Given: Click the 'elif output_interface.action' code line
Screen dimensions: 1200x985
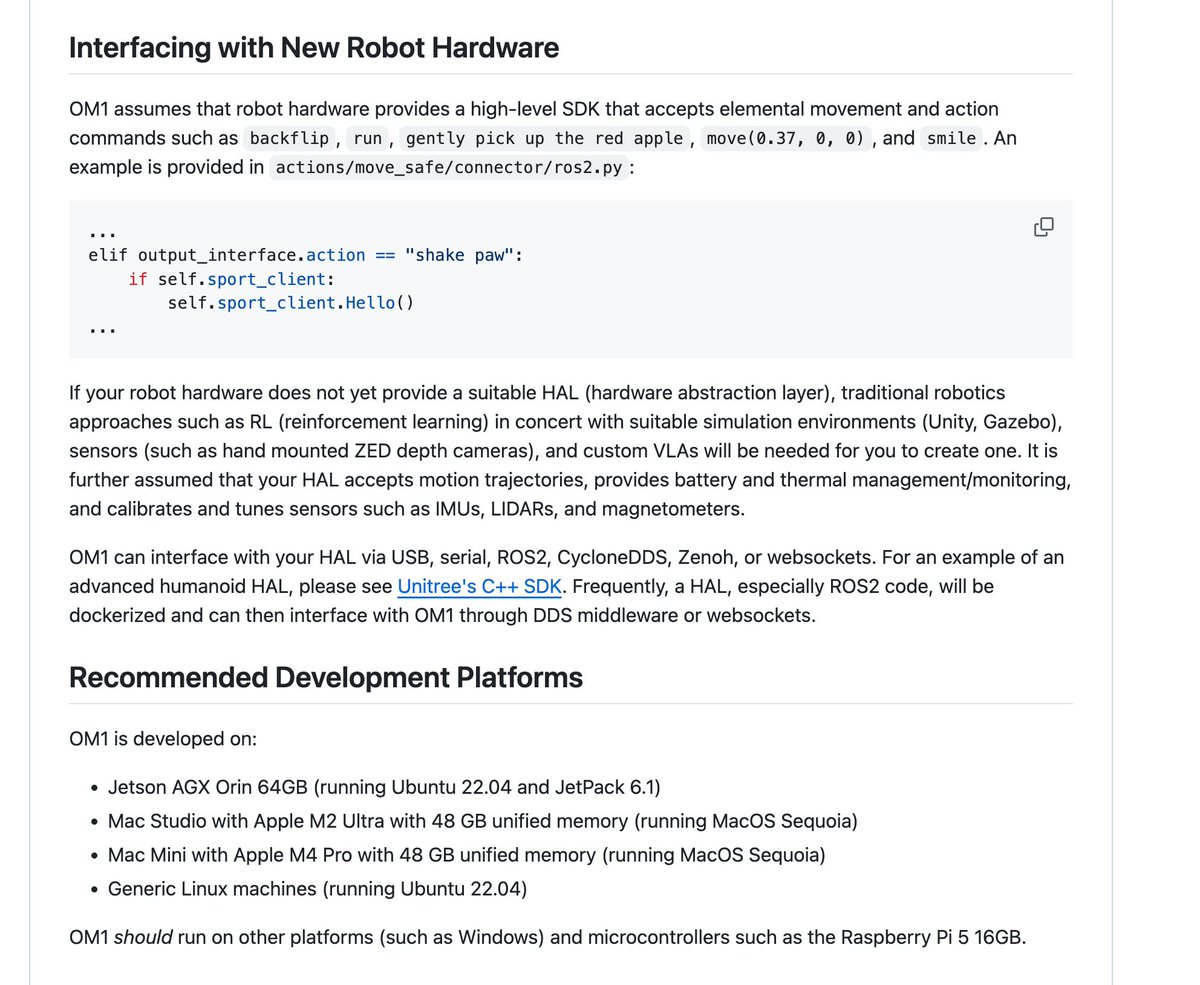Looking at the screenshot, I should pyautogui.click(x=306, y=255).
